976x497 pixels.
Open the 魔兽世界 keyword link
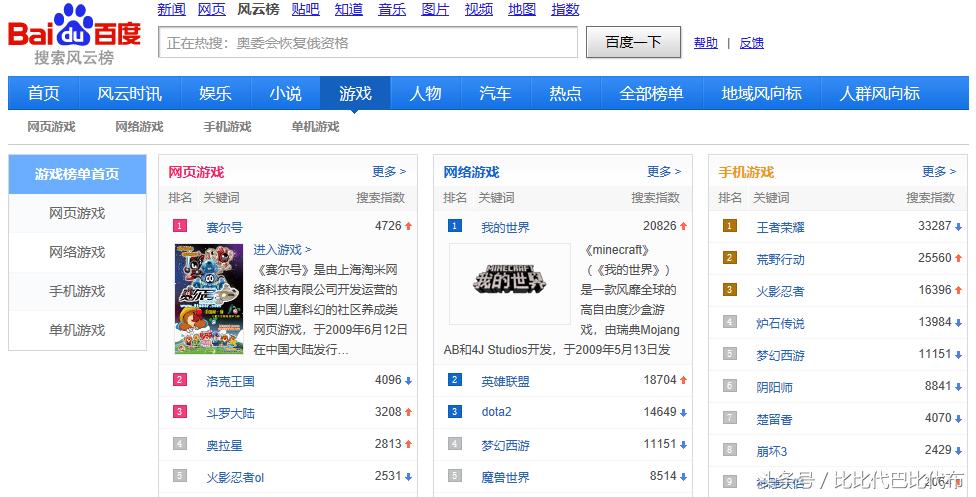(505, 478)
